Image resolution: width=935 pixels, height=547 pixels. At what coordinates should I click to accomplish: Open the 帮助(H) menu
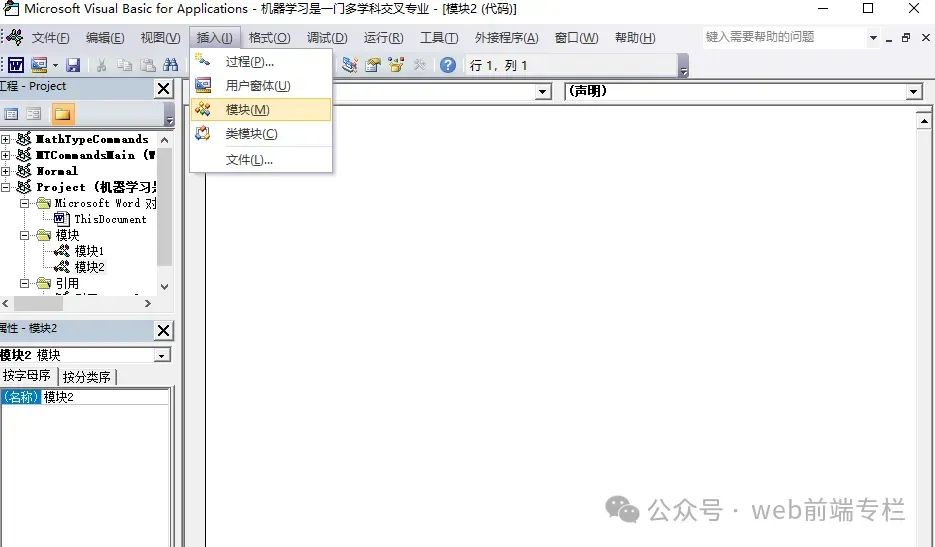coord(635,38)
